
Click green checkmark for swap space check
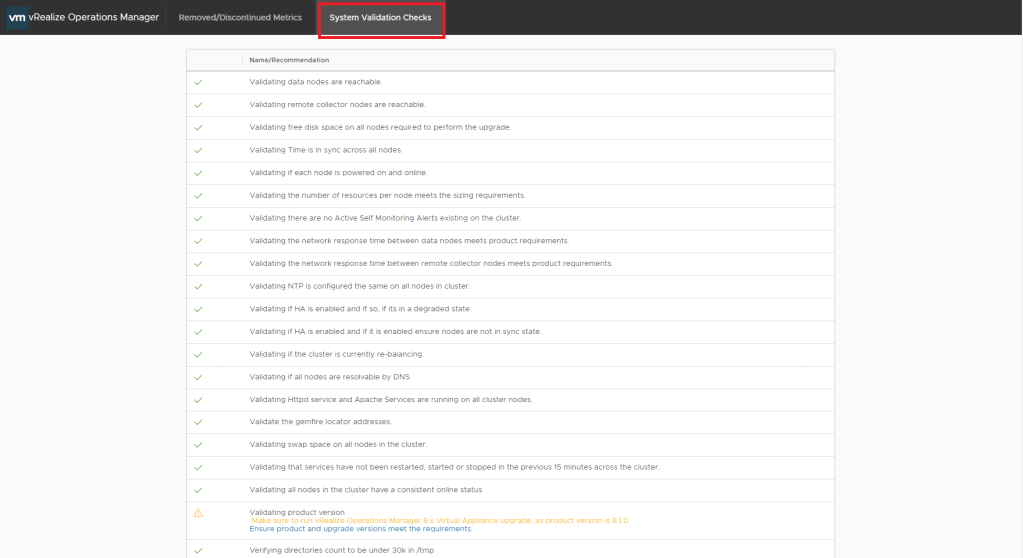tap(198, 445)
